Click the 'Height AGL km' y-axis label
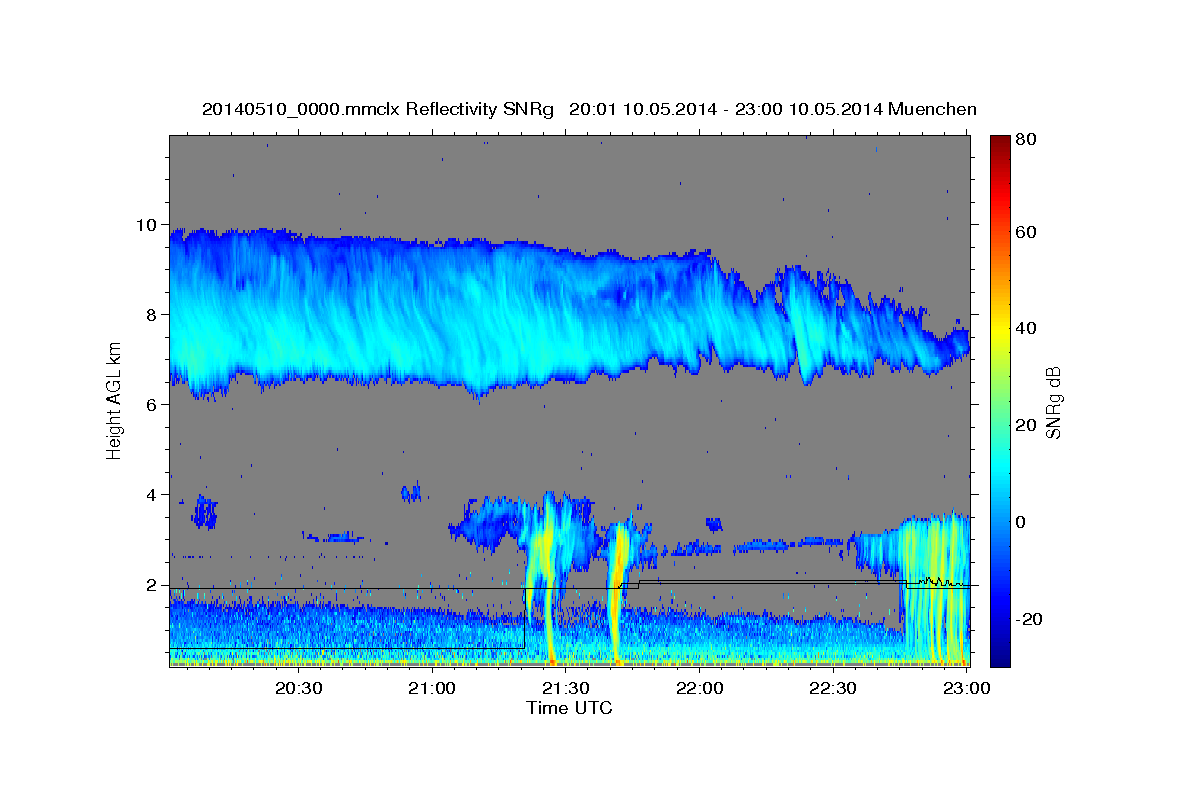1200x800 pixels. tap(114, 400)
